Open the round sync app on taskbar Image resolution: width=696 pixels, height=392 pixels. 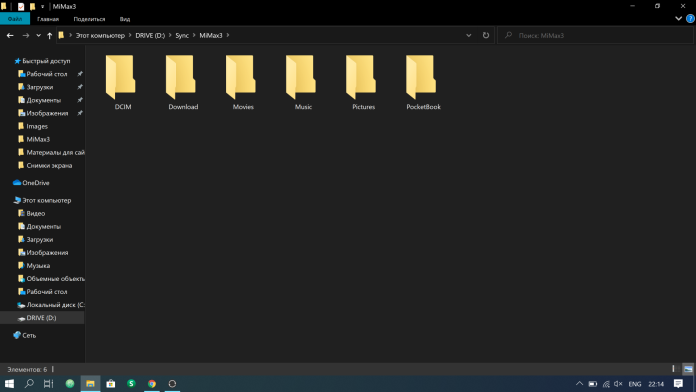172,384
